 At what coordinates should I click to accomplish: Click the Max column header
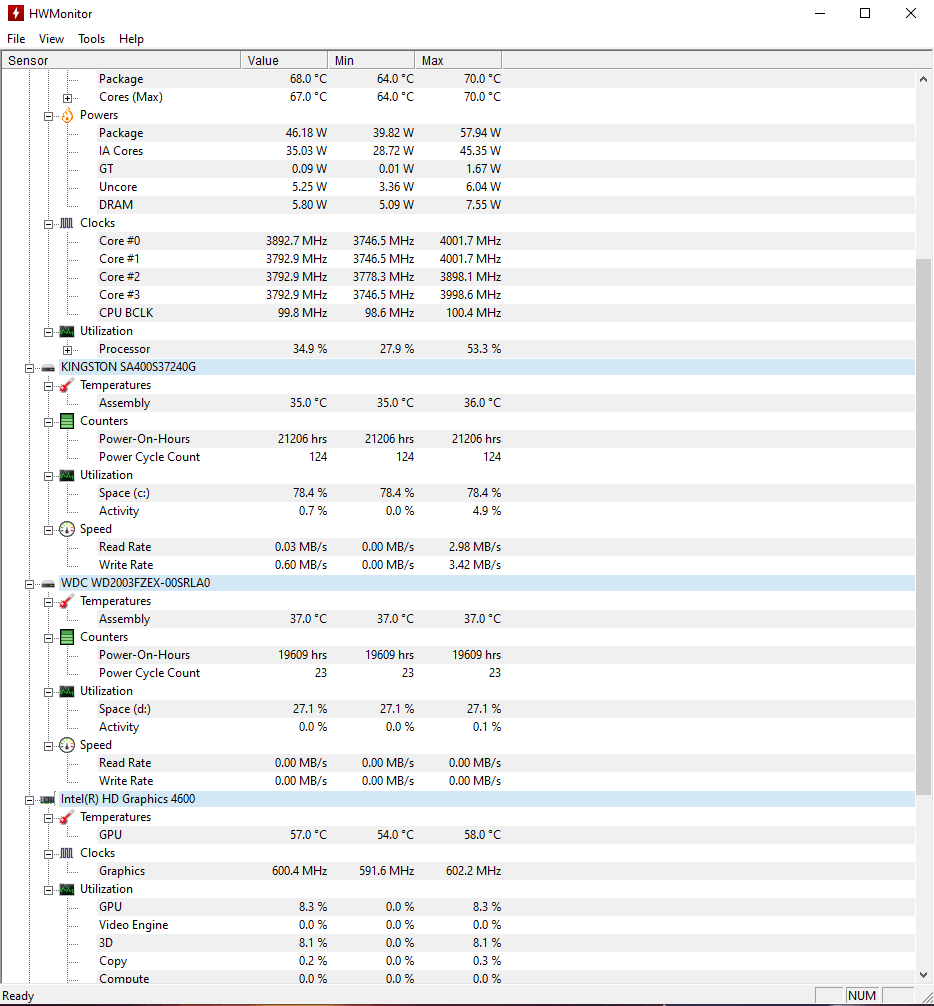pos(458,60)
